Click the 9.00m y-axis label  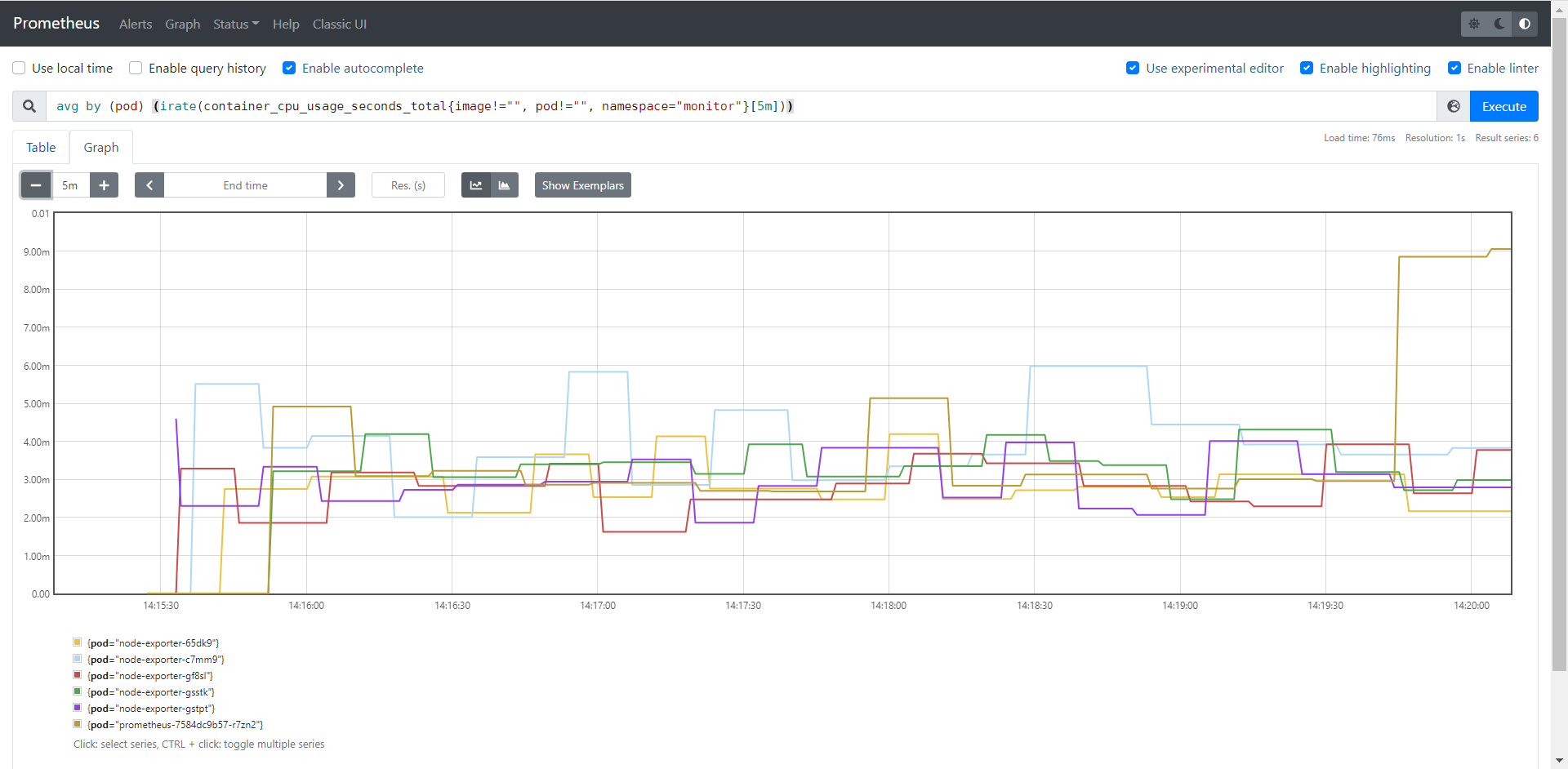37,252
